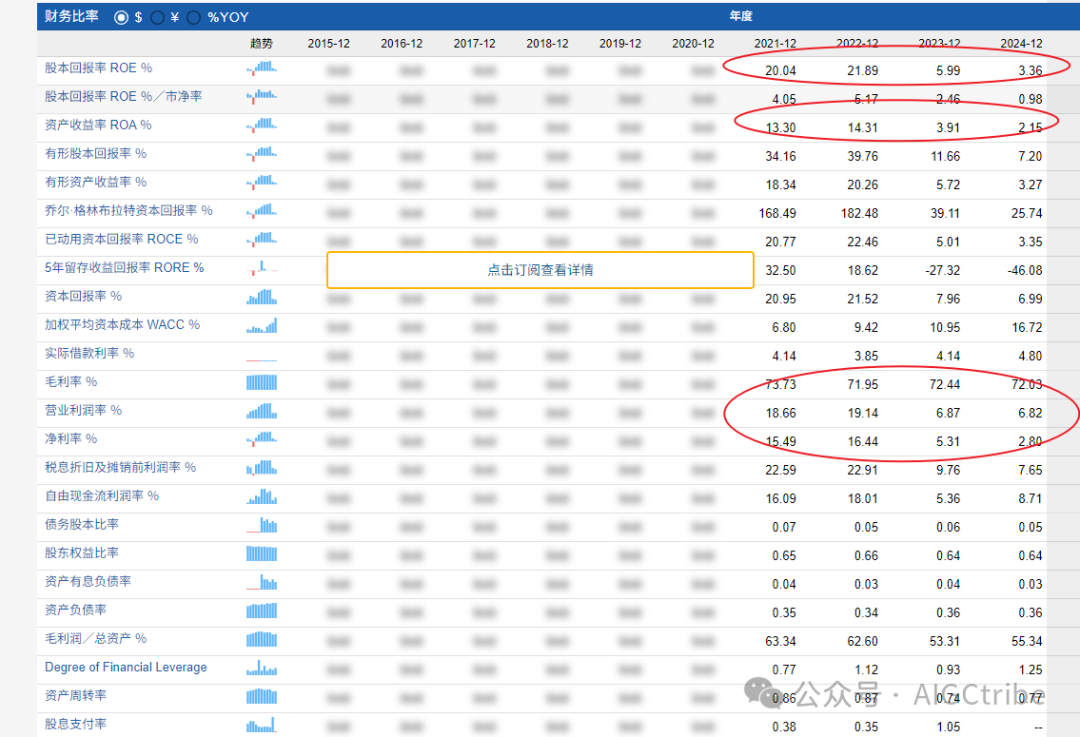1080x737 pixels.
Task: Click the 年度 header label
Action: [x=741, y=16]
